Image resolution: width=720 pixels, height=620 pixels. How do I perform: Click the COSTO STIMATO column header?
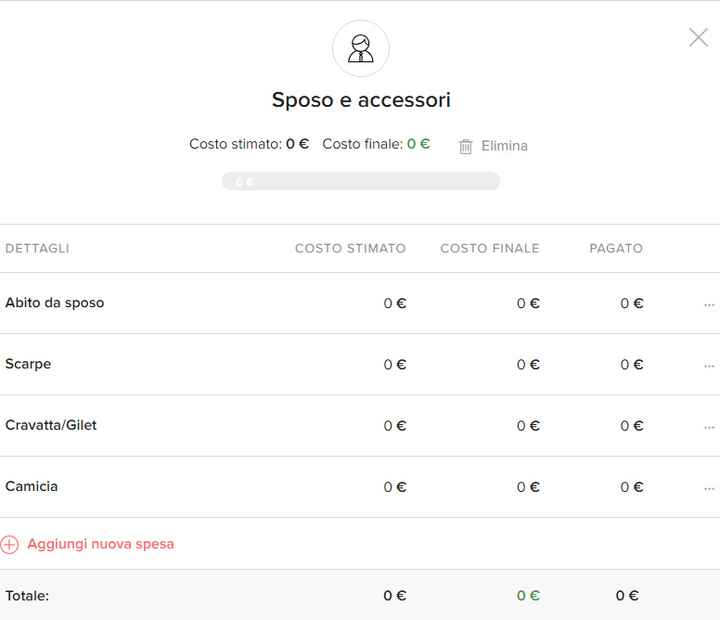(x=350, y=248)
